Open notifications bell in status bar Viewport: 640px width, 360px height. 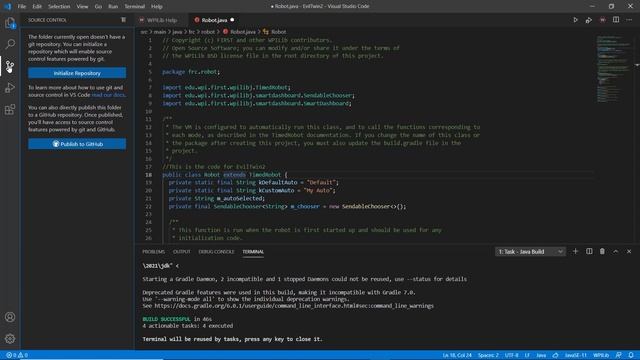tap(631, 355)
